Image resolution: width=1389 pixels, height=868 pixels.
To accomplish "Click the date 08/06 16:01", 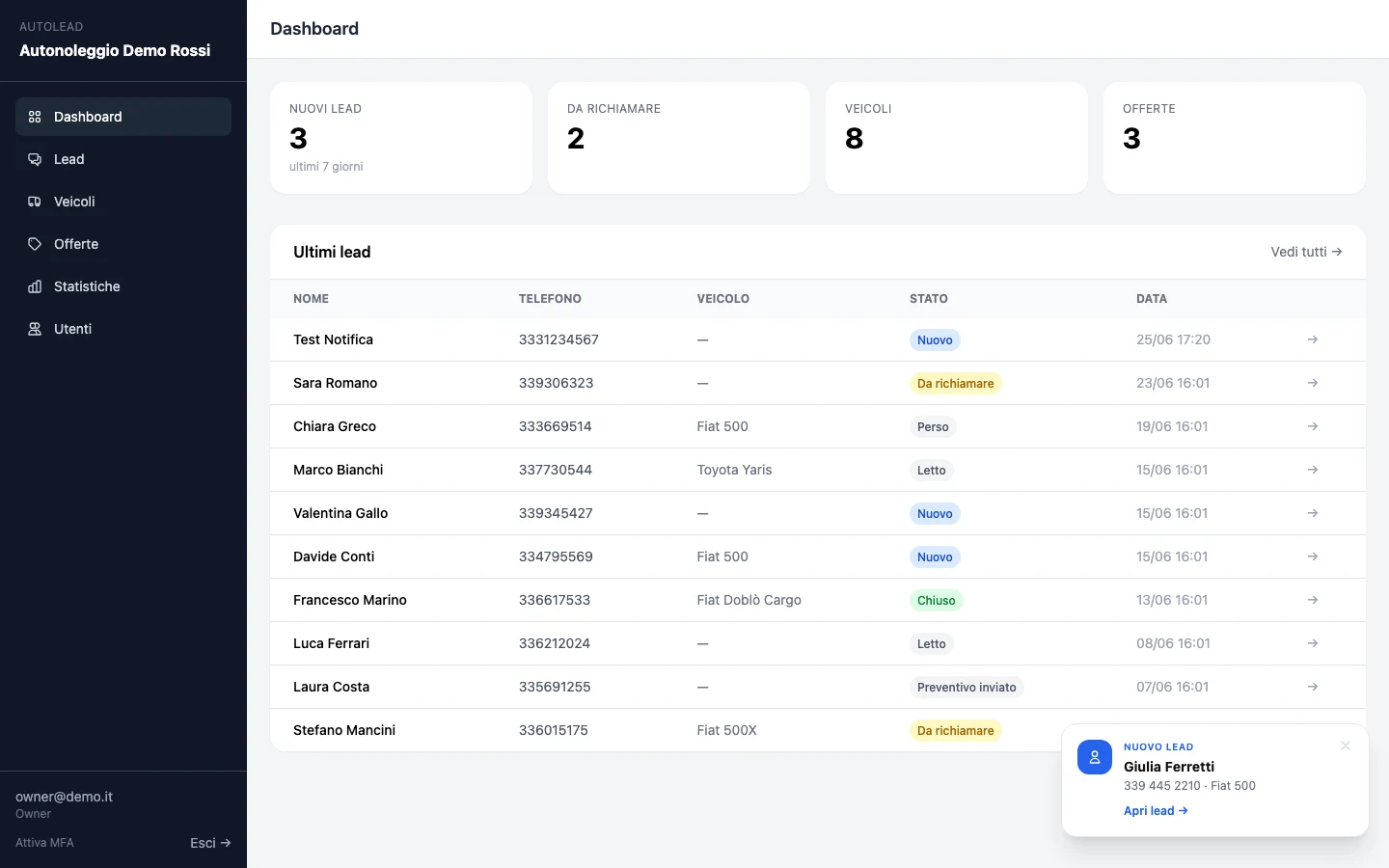I will [1173, 643].
